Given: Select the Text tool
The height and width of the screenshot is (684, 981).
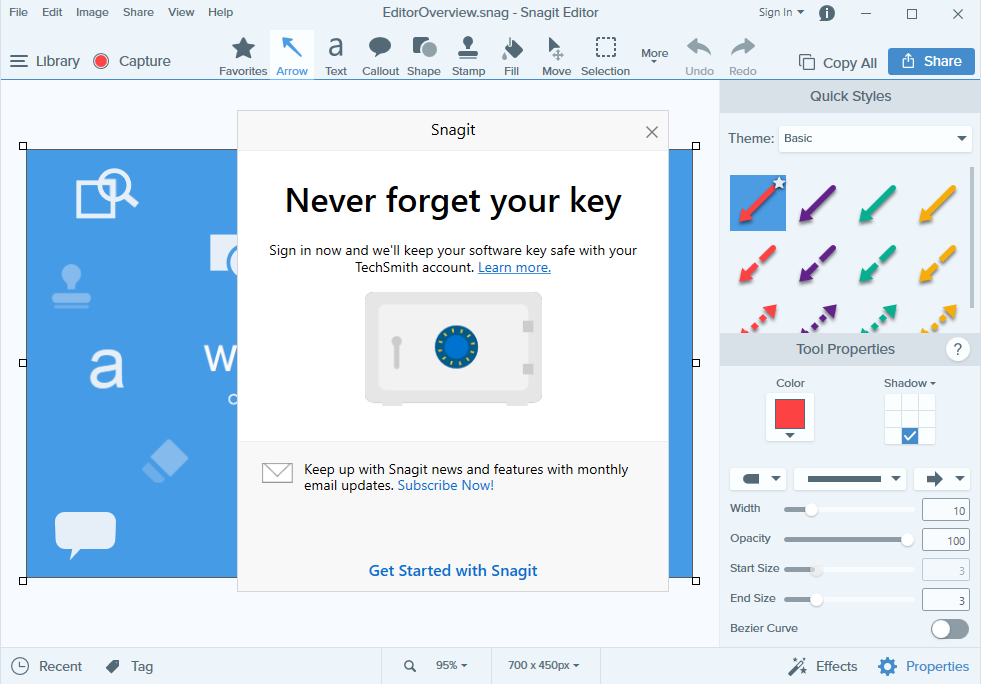Looking at the screenshot, I should pyautogui.click(x=335, y=56).
